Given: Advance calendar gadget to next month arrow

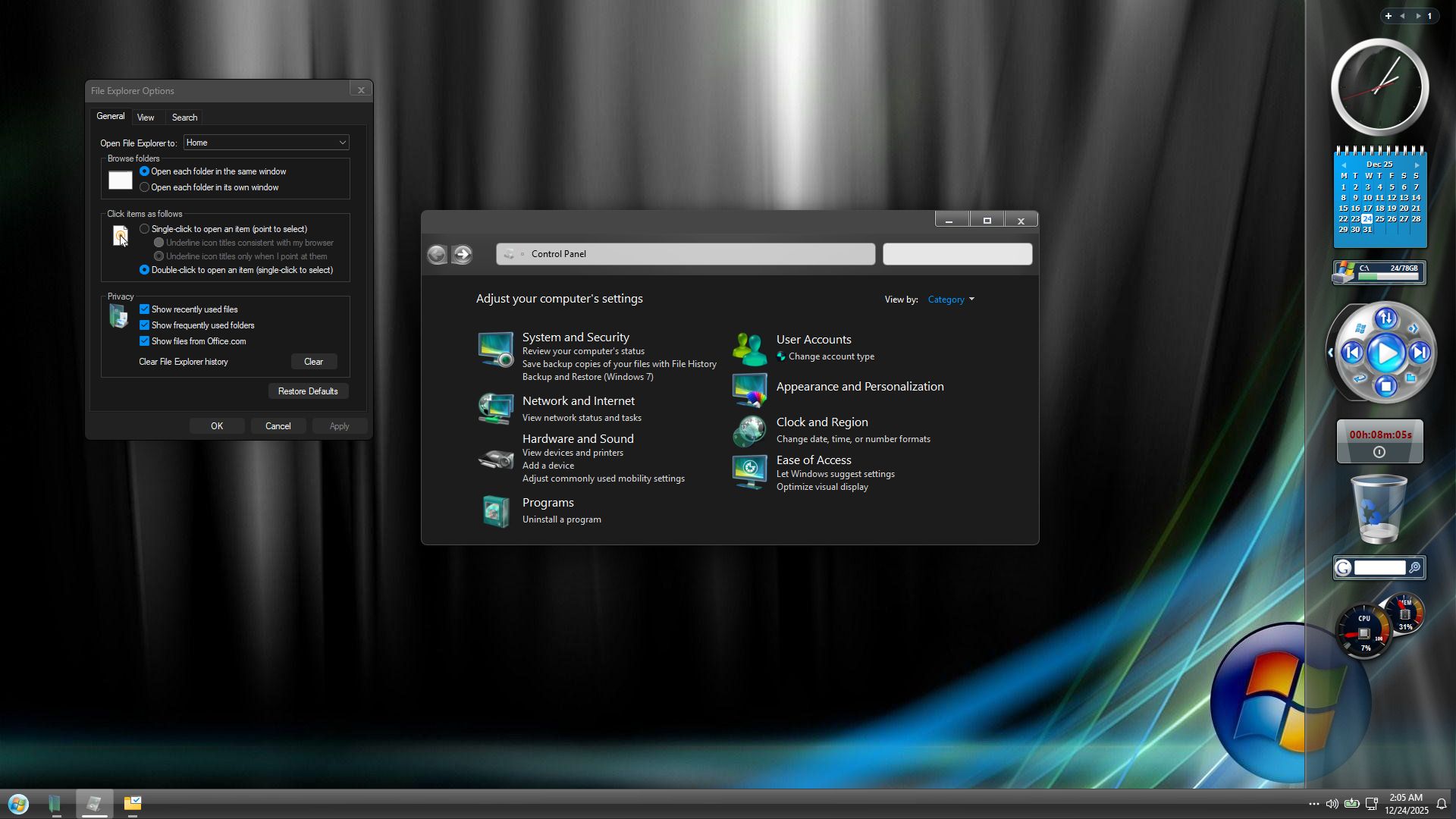Looking at the screenshot, I should pos(1417,165).
